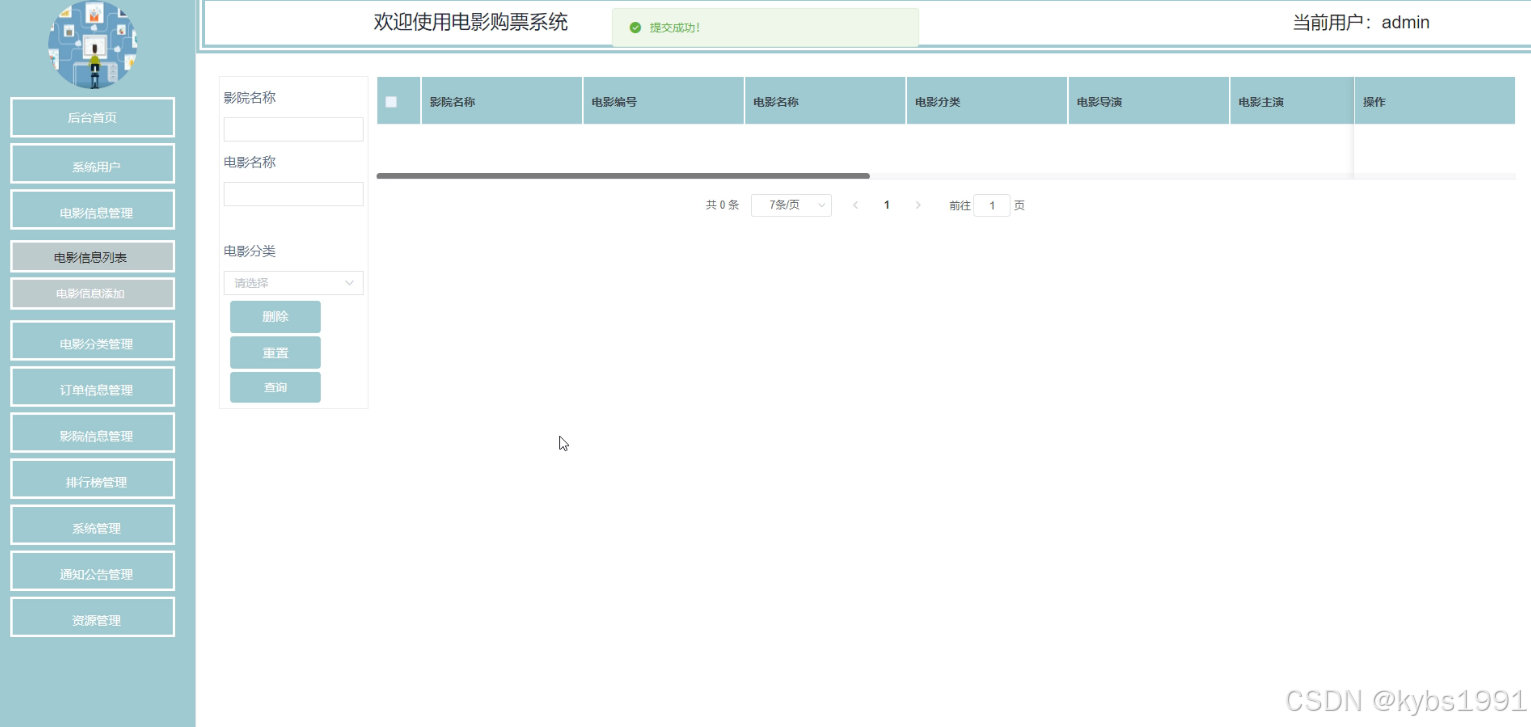Expand 通知公告管理 sidebar menu

pyautogui.click(x=92, y=570)
